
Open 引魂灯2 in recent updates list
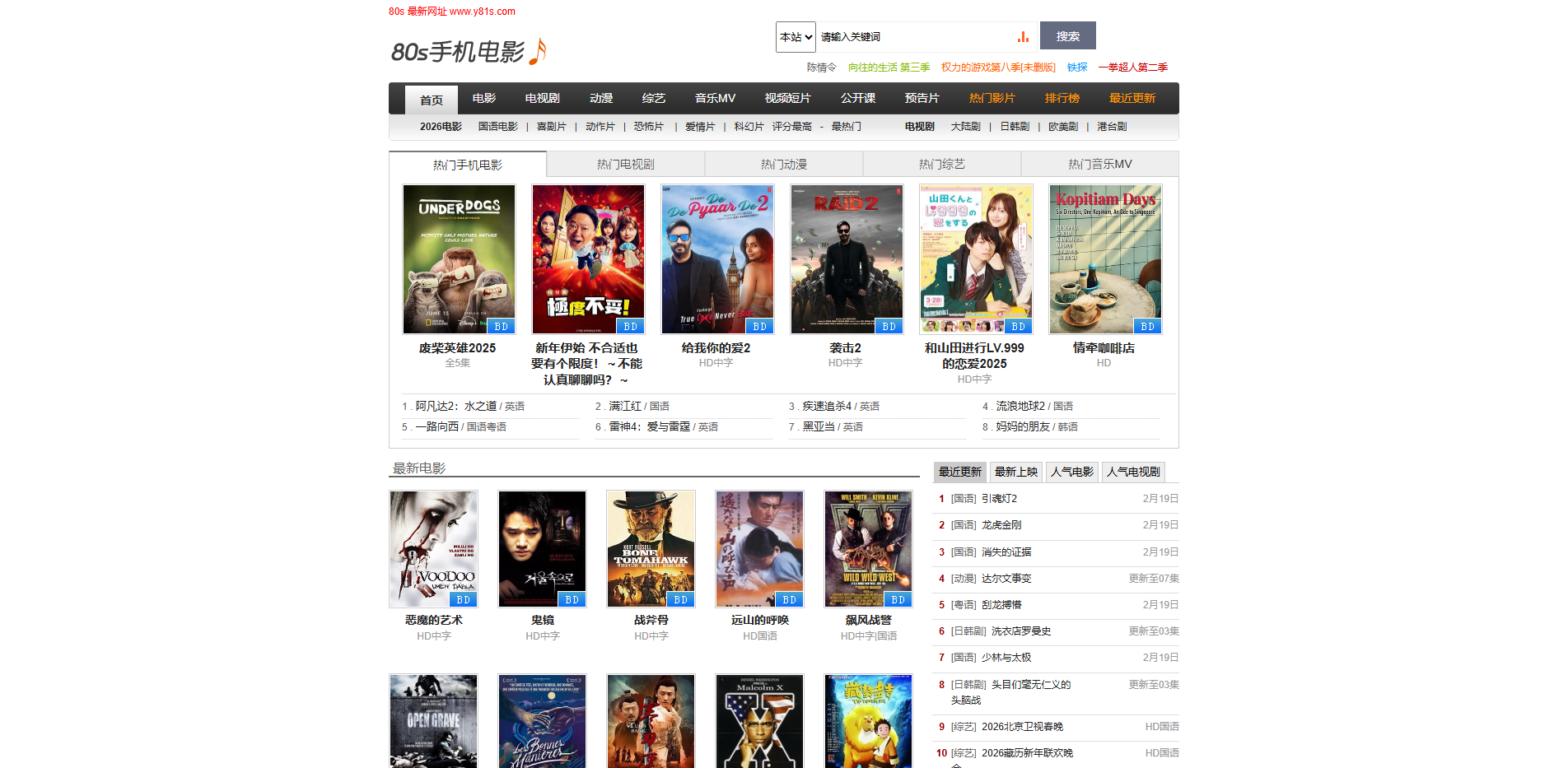(999, 499)
